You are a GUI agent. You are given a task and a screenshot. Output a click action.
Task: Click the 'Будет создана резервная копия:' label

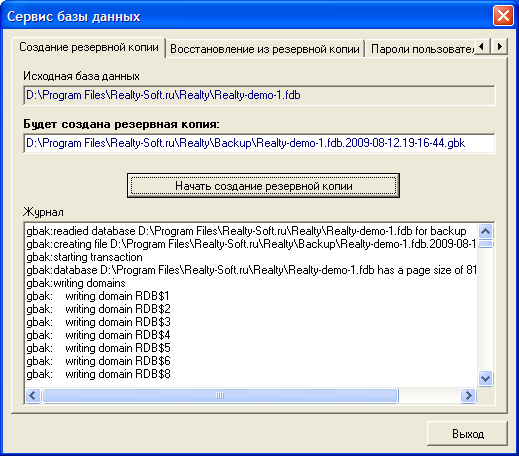(x=121, y=124)
